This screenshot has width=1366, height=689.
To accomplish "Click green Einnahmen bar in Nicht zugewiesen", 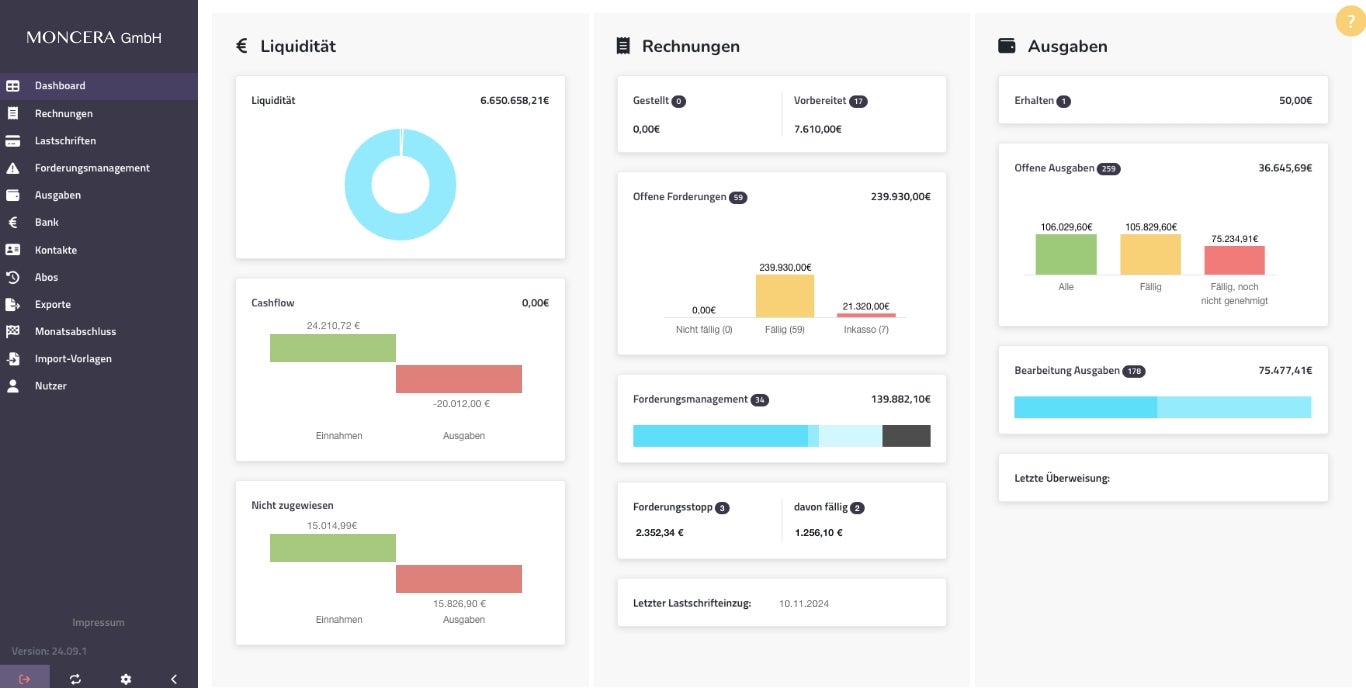I will tap(333, 548).
